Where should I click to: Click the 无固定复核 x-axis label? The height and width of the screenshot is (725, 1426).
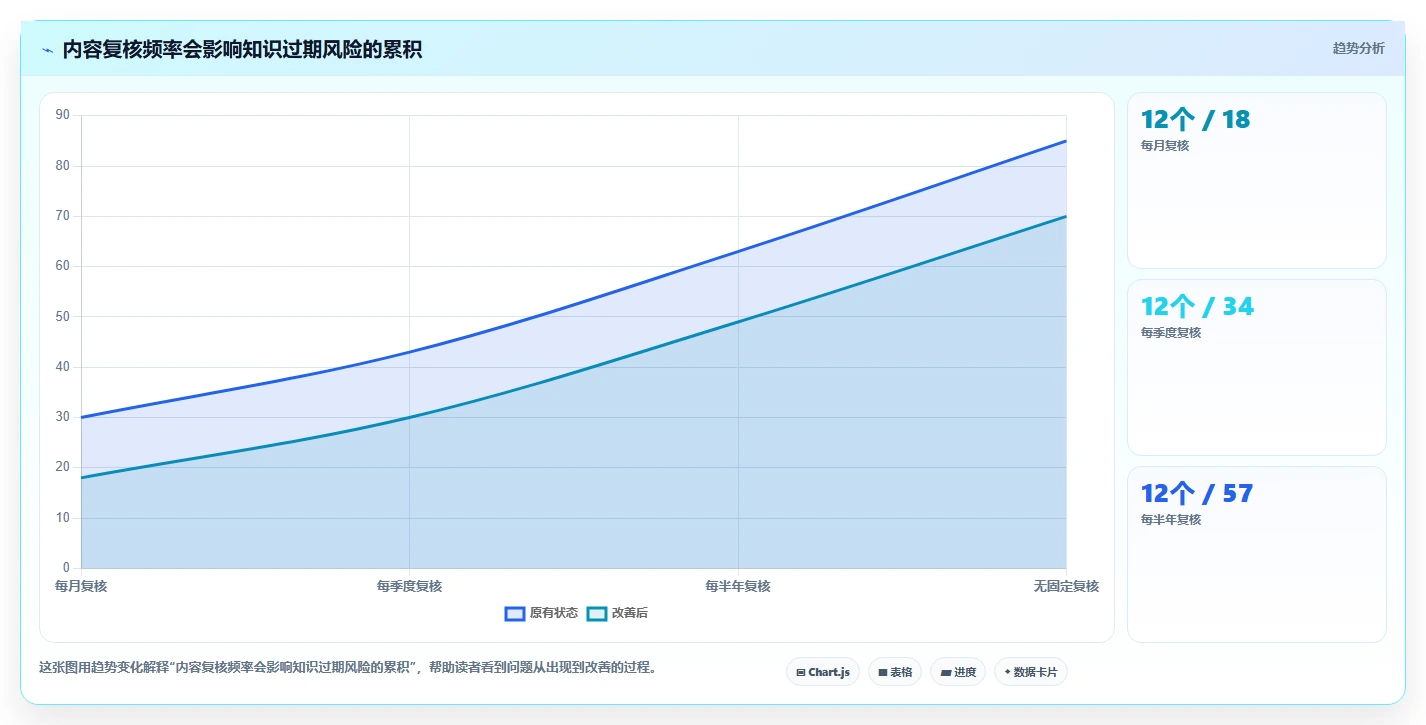point(1066,586)
